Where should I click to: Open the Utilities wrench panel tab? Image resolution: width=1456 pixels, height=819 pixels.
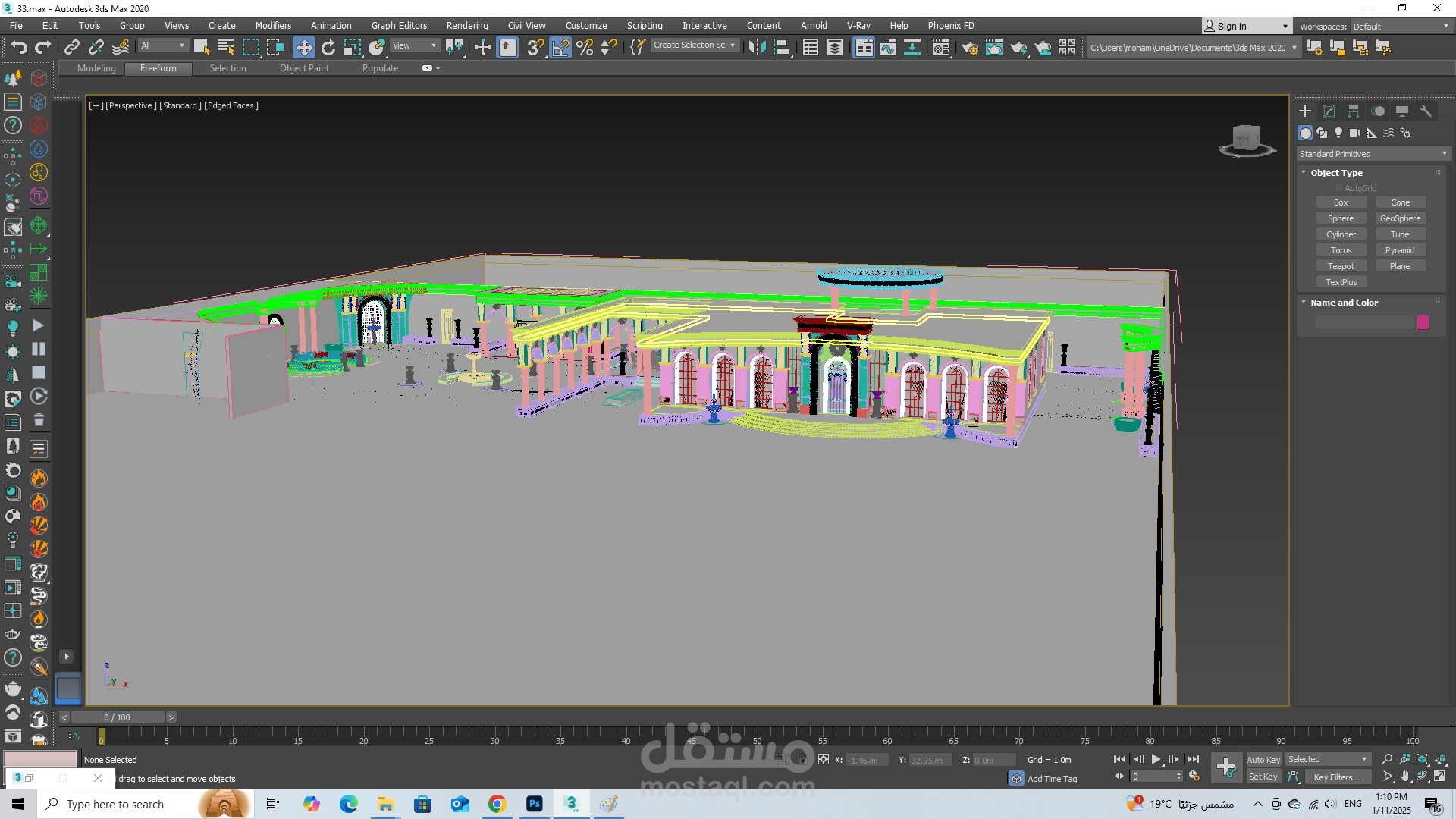1426,111
